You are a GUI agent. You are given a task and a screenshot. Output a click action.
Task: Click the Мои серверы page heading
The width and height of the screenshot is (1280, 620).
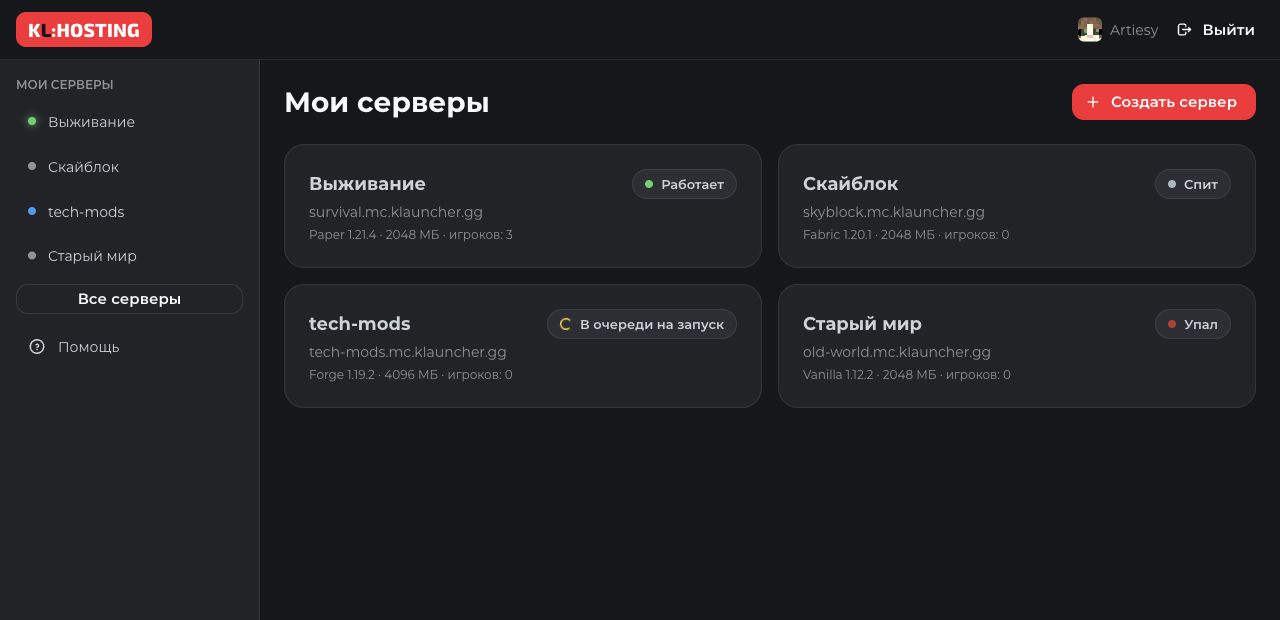[387, 102]
